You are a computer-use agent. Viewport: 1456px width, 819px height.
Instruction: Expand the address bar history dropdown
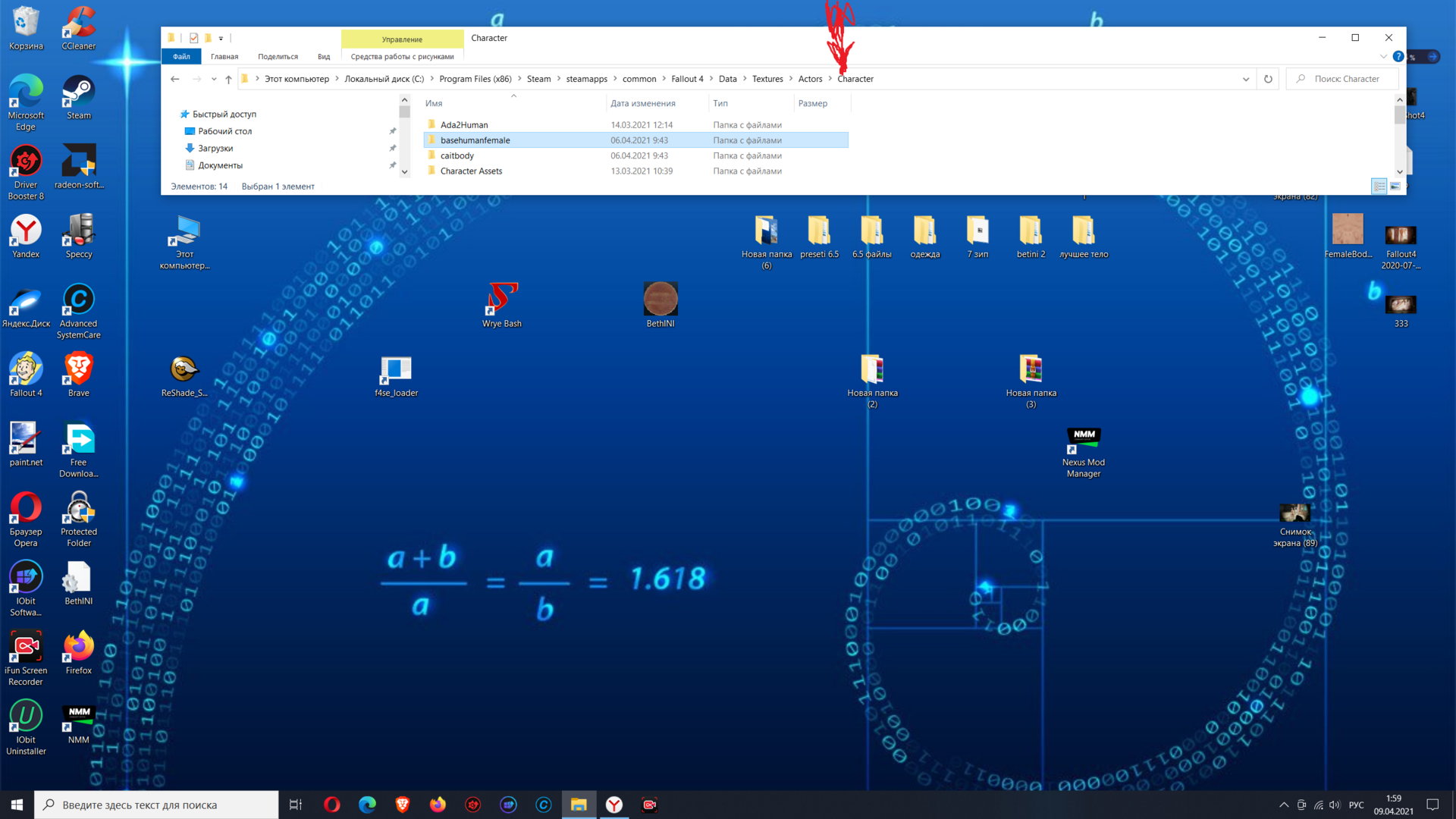(1245, 79)
